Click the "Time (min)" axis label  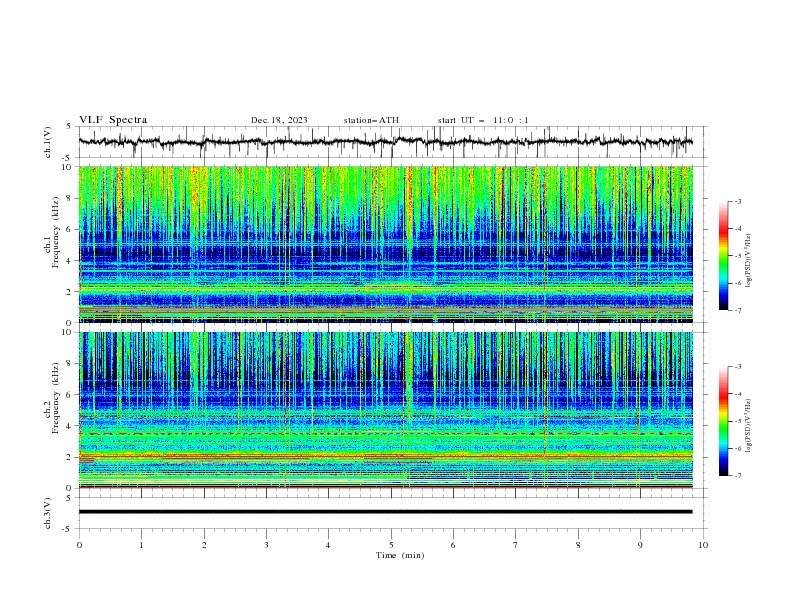pos(400,555)
